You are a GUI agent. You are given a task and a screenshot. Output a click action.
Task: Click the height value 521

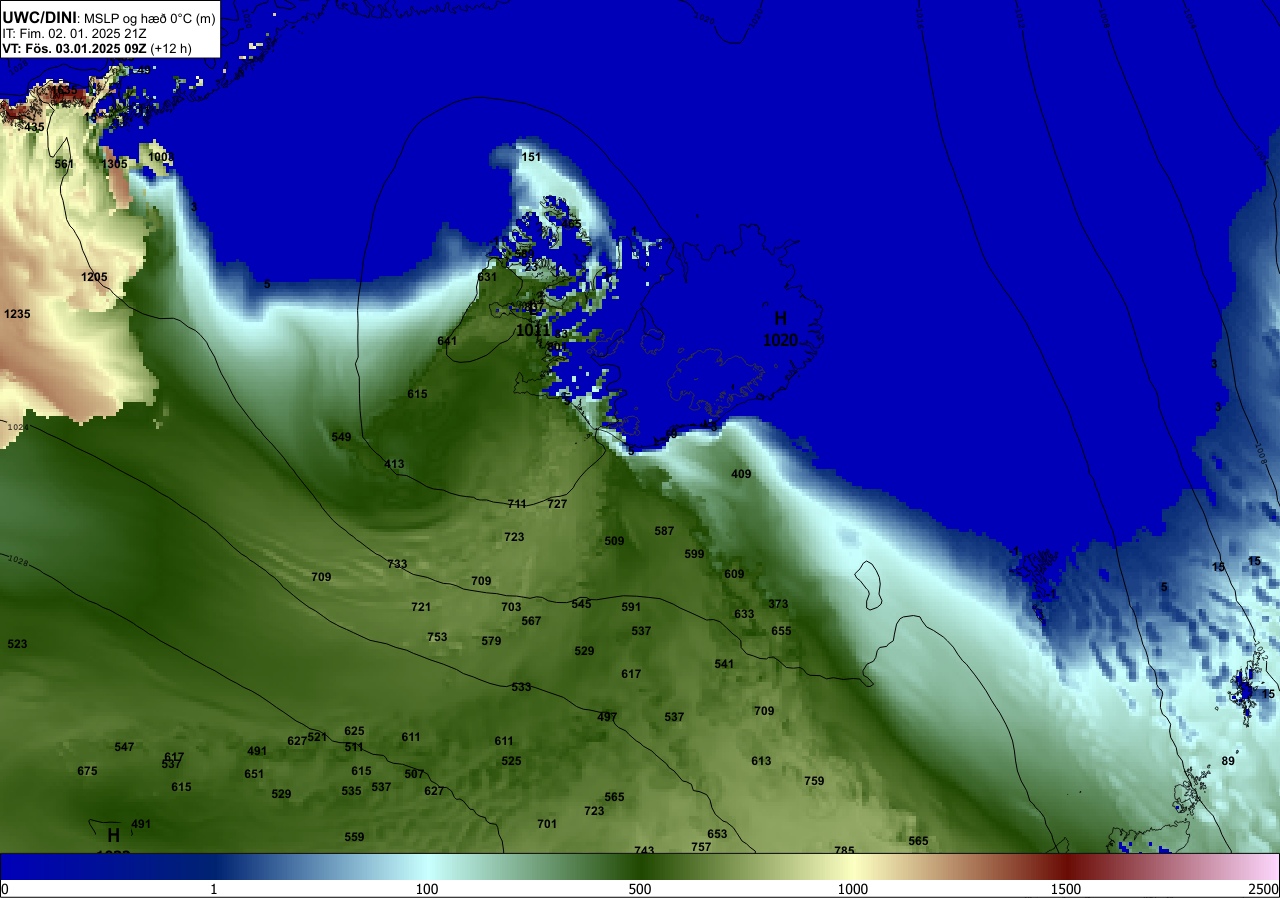tap(317, 737)
